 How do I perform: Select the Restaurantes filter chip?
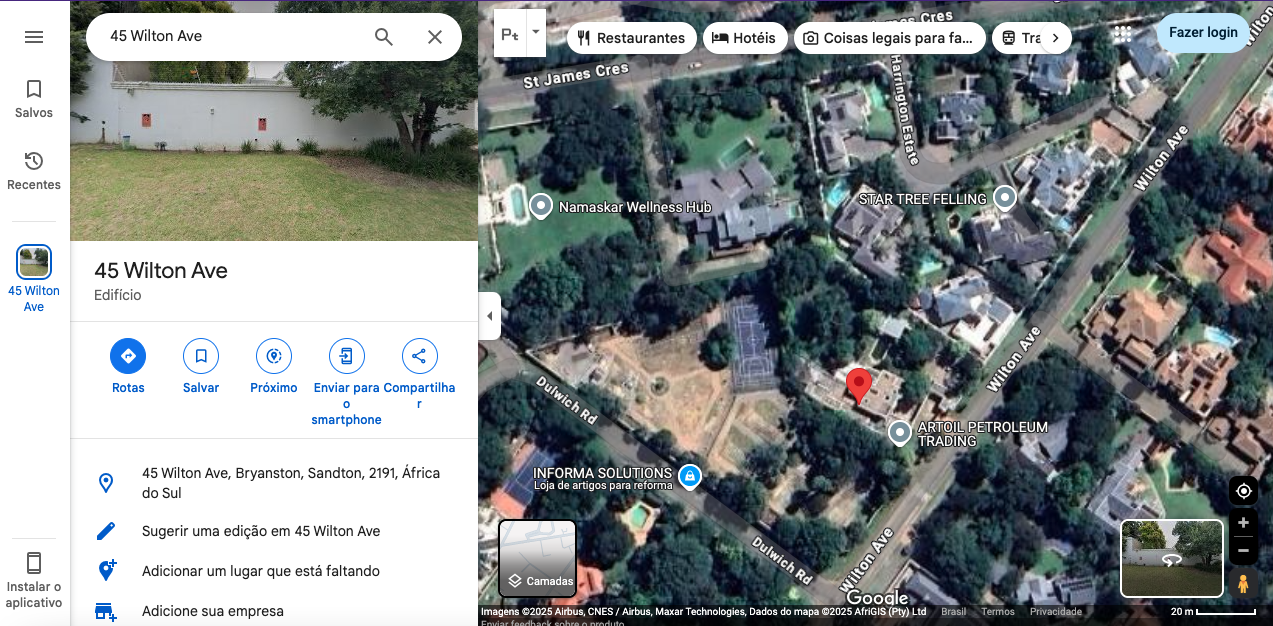[x=632, y=38]
